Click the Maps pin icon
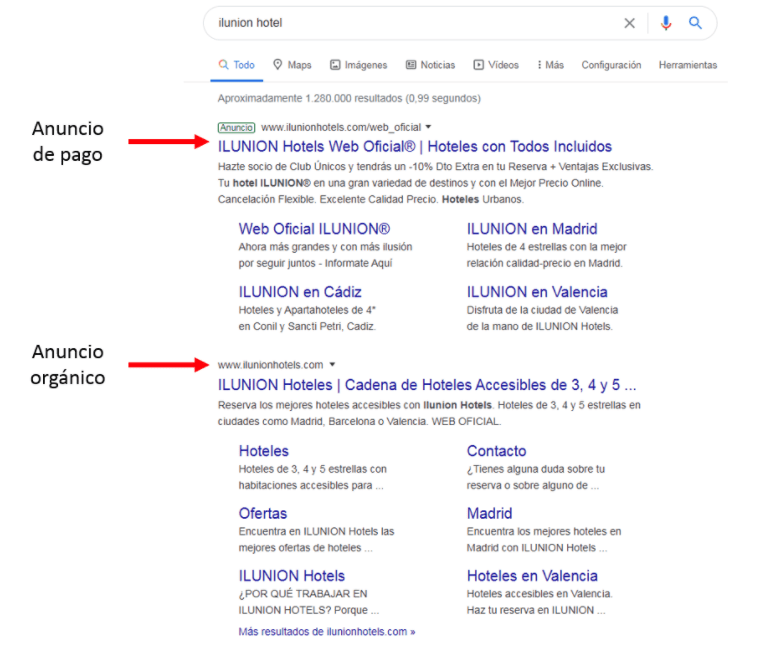 (x=278, y=65)
